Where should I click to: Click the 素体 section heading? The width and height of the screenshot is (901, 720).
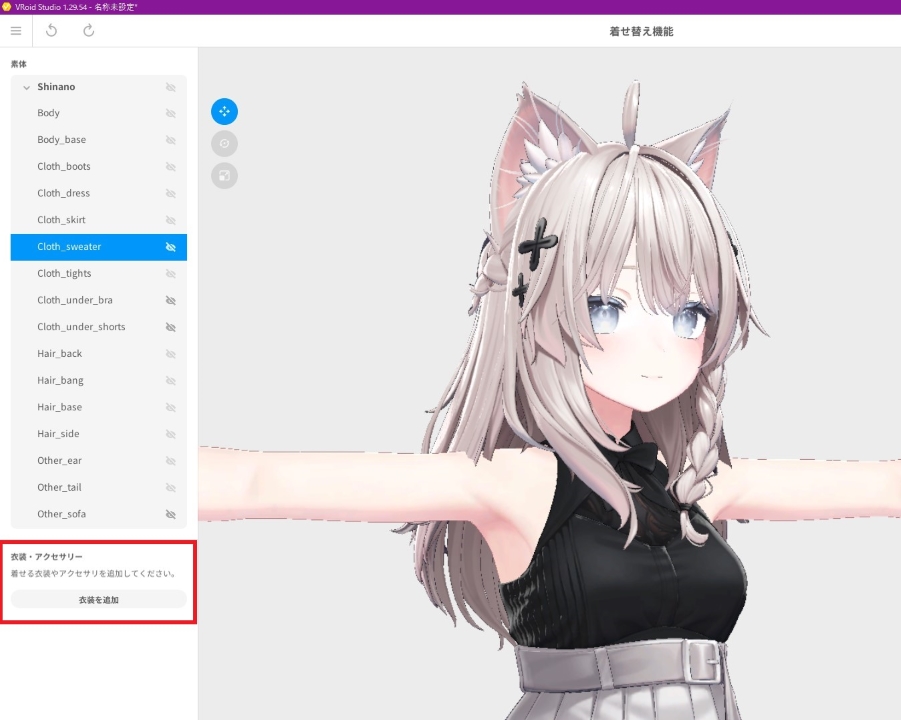[18, 64]
